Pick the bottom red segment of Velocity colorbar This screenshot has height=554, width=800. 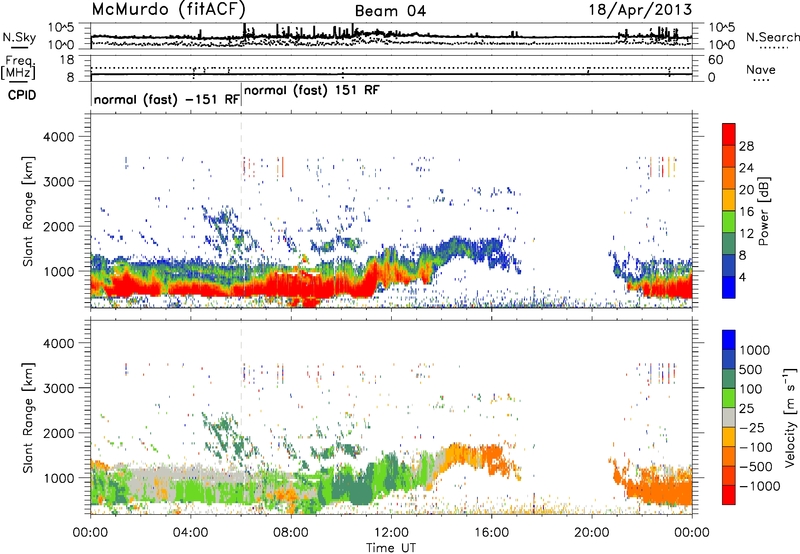point(729,495)
